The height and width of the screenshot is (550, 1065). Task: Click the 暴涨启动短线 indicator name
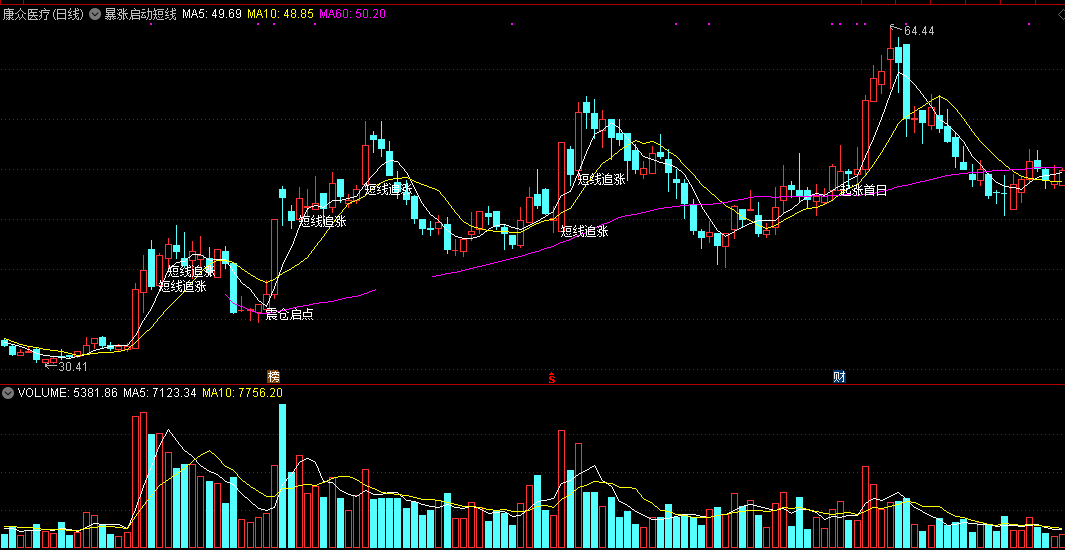139,14
